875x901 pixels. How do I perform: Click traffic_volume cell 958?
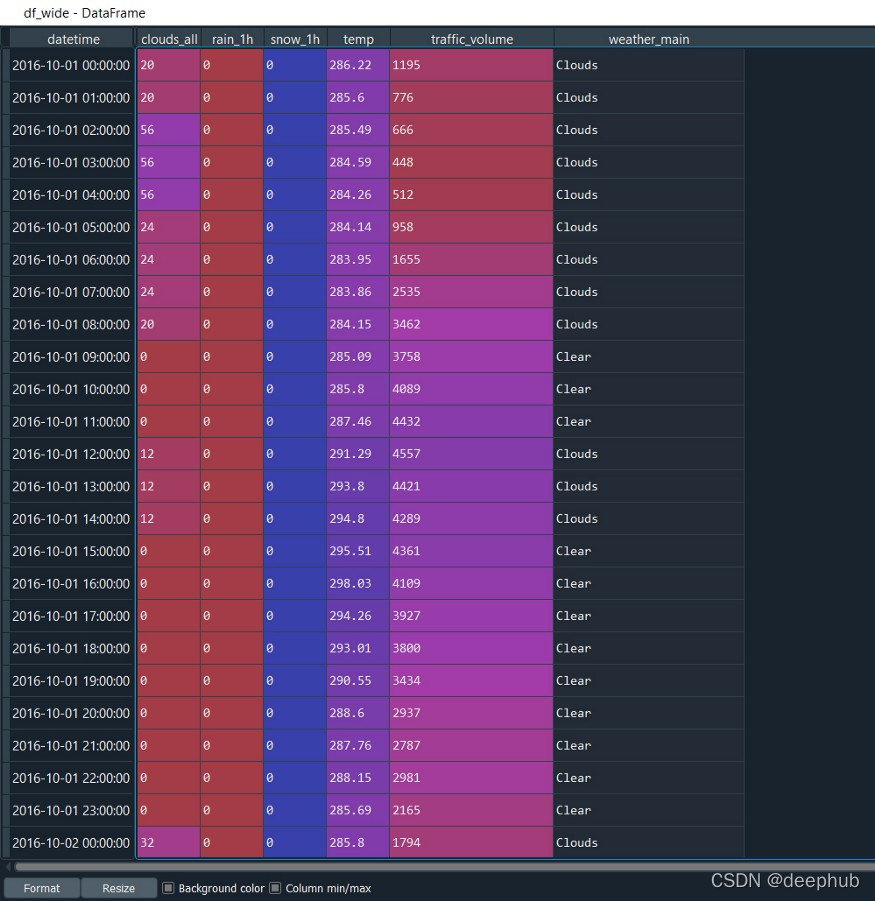471,227
